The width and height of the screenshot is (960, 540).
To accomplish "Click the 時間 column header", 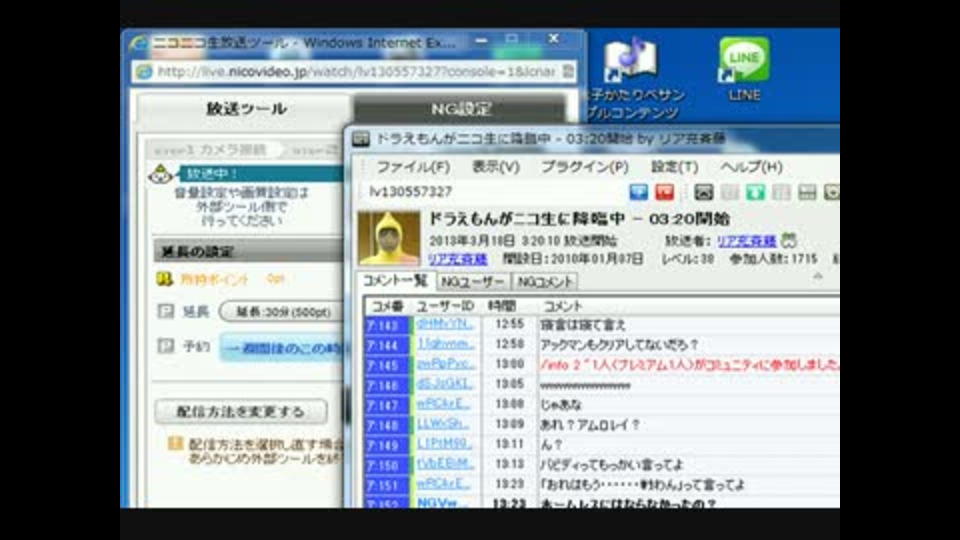I will click(502, 306).
